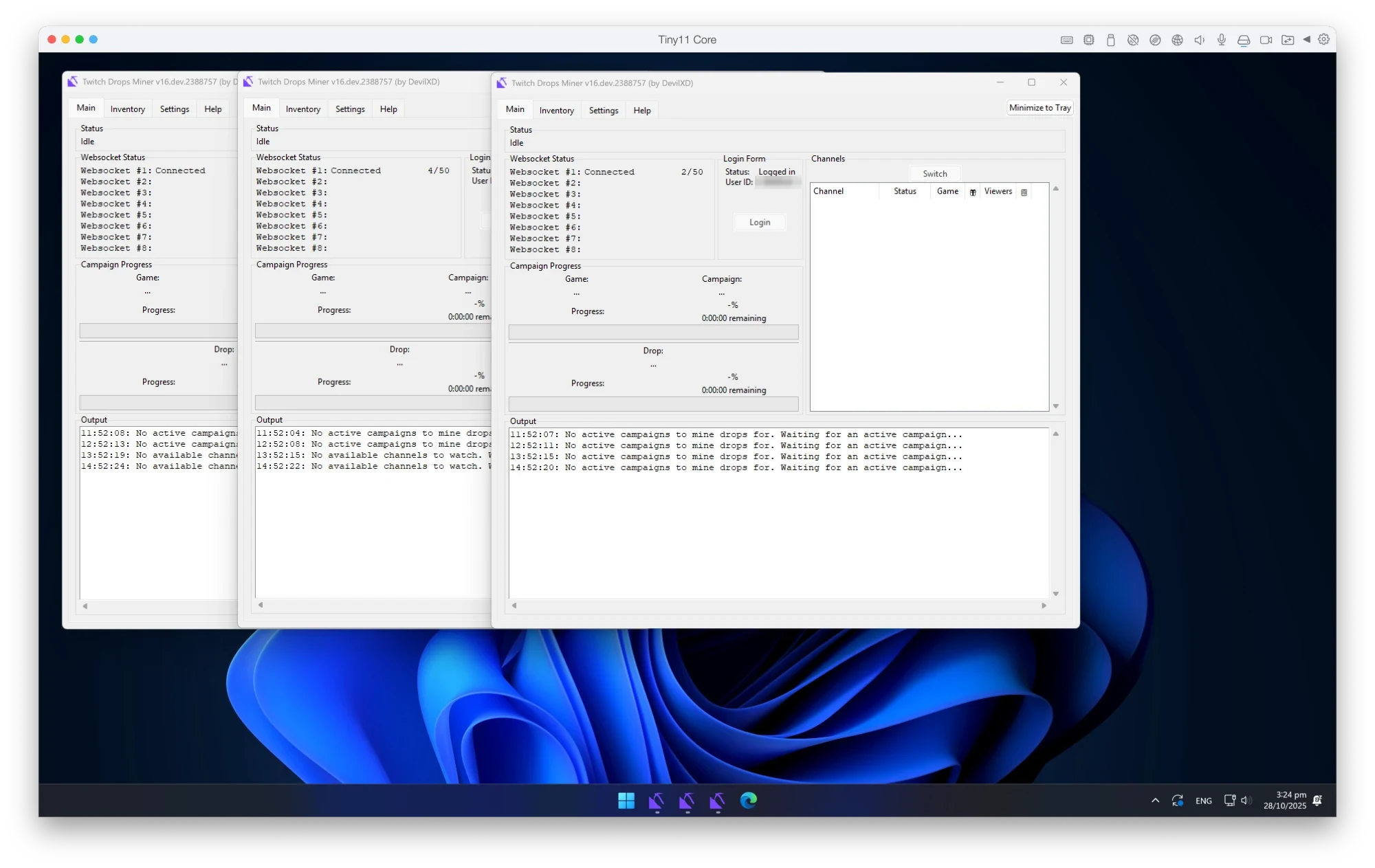
Task: Click the Twitch Drops Miner icon in front window title
Action: 502,83
